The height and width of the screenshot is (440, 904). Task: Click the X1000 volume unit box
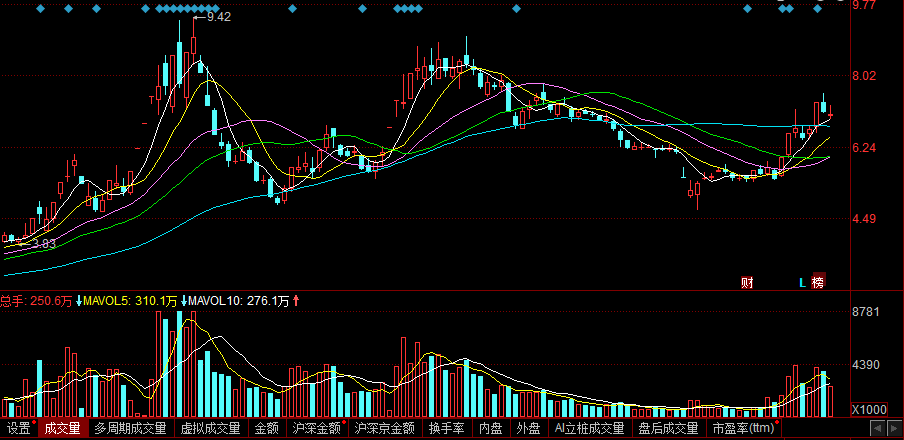click(869, 409)
